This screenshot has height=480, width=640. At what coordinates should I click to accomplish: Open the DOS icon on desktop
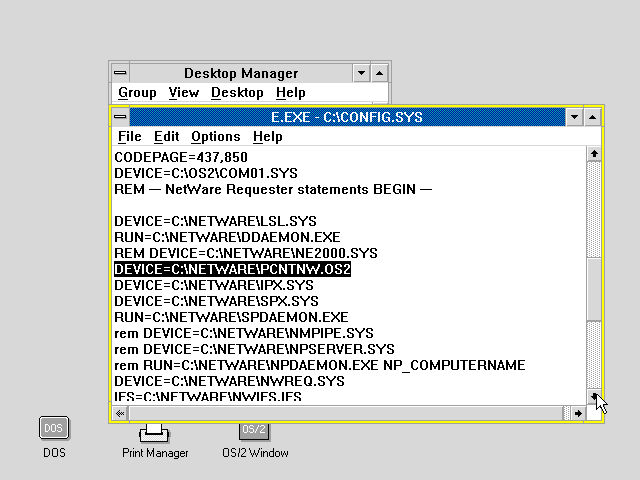(x=54, y=428)
